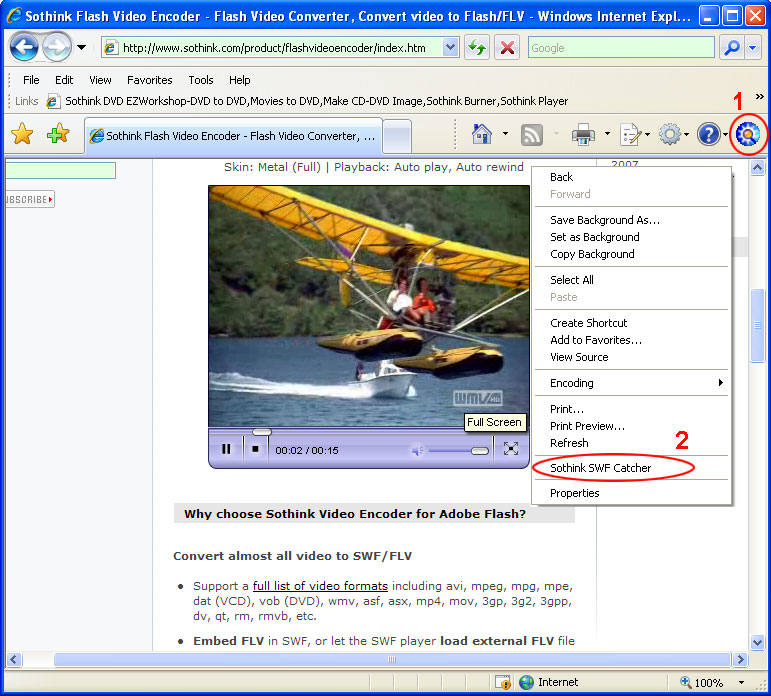Click the Forward arrow navigation button

click(57, 47)
